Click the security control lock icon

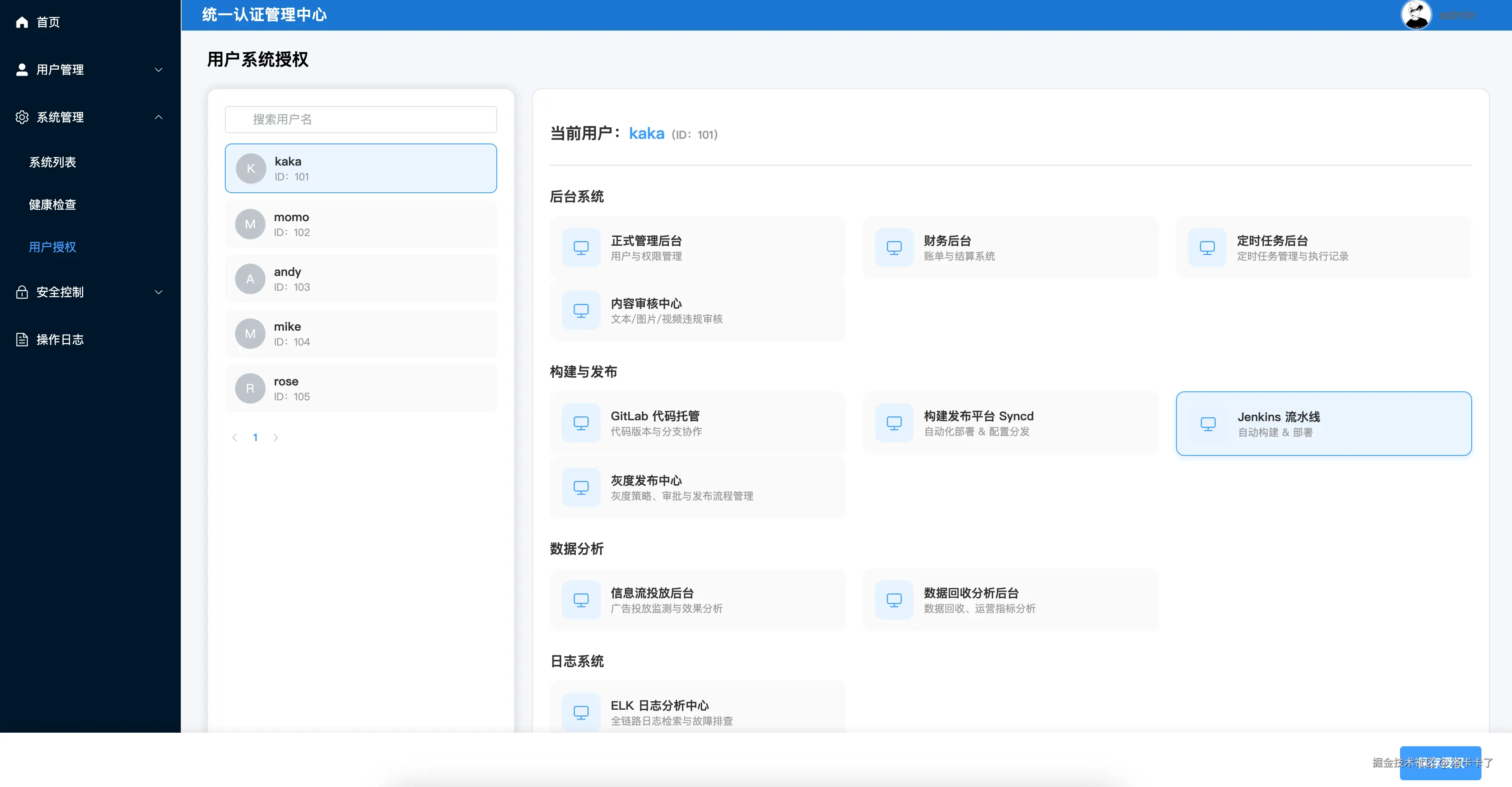(x=22, y=292)
